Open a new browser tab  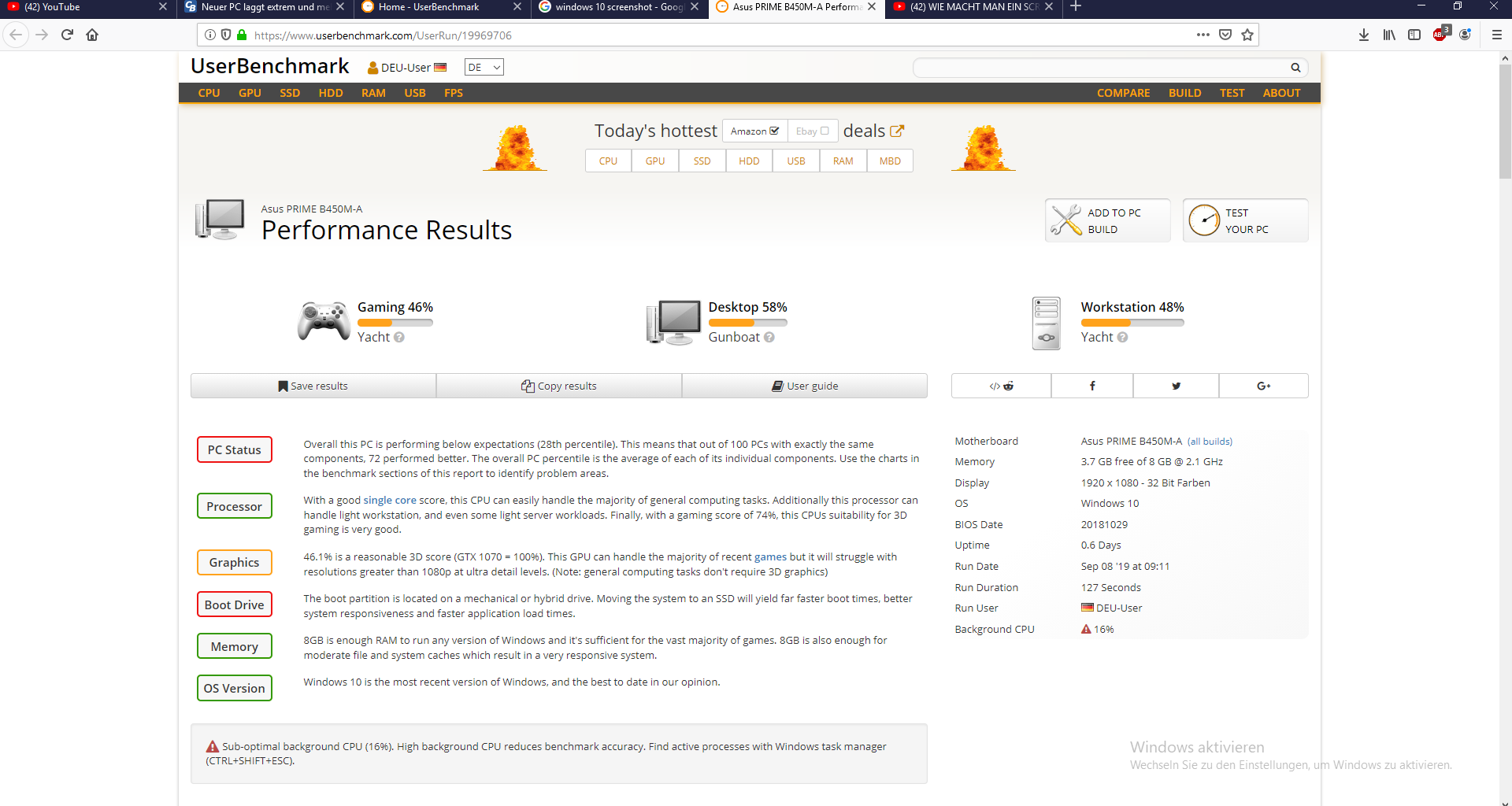point(1076,7)
